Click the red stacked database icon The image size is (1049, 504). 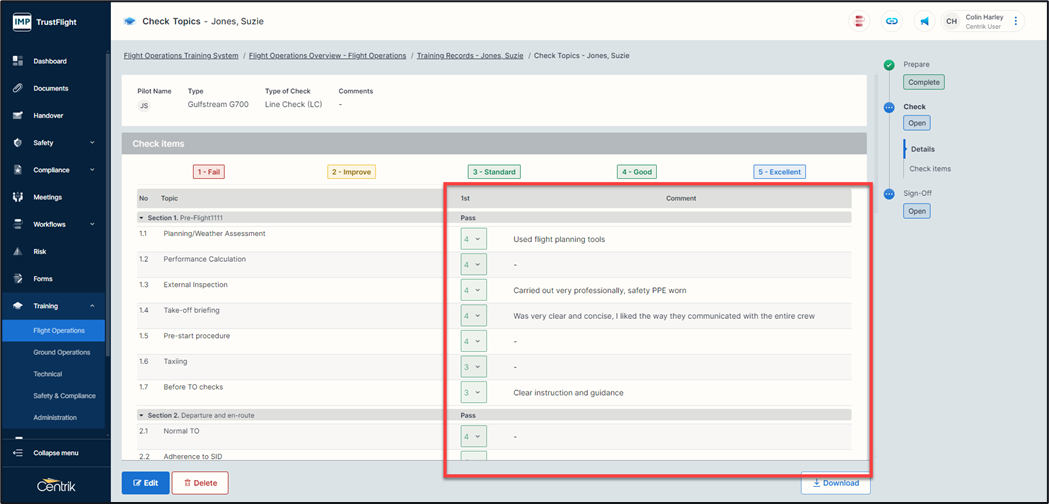(859, 21)
